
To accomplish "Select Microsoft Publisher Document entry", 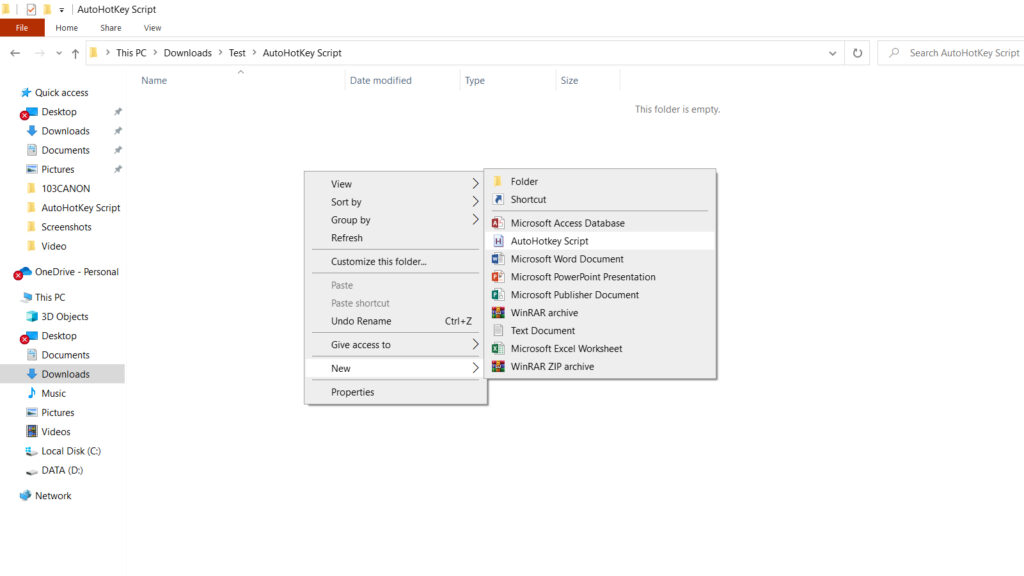I will pyautogui.click(x=600, y=295).
